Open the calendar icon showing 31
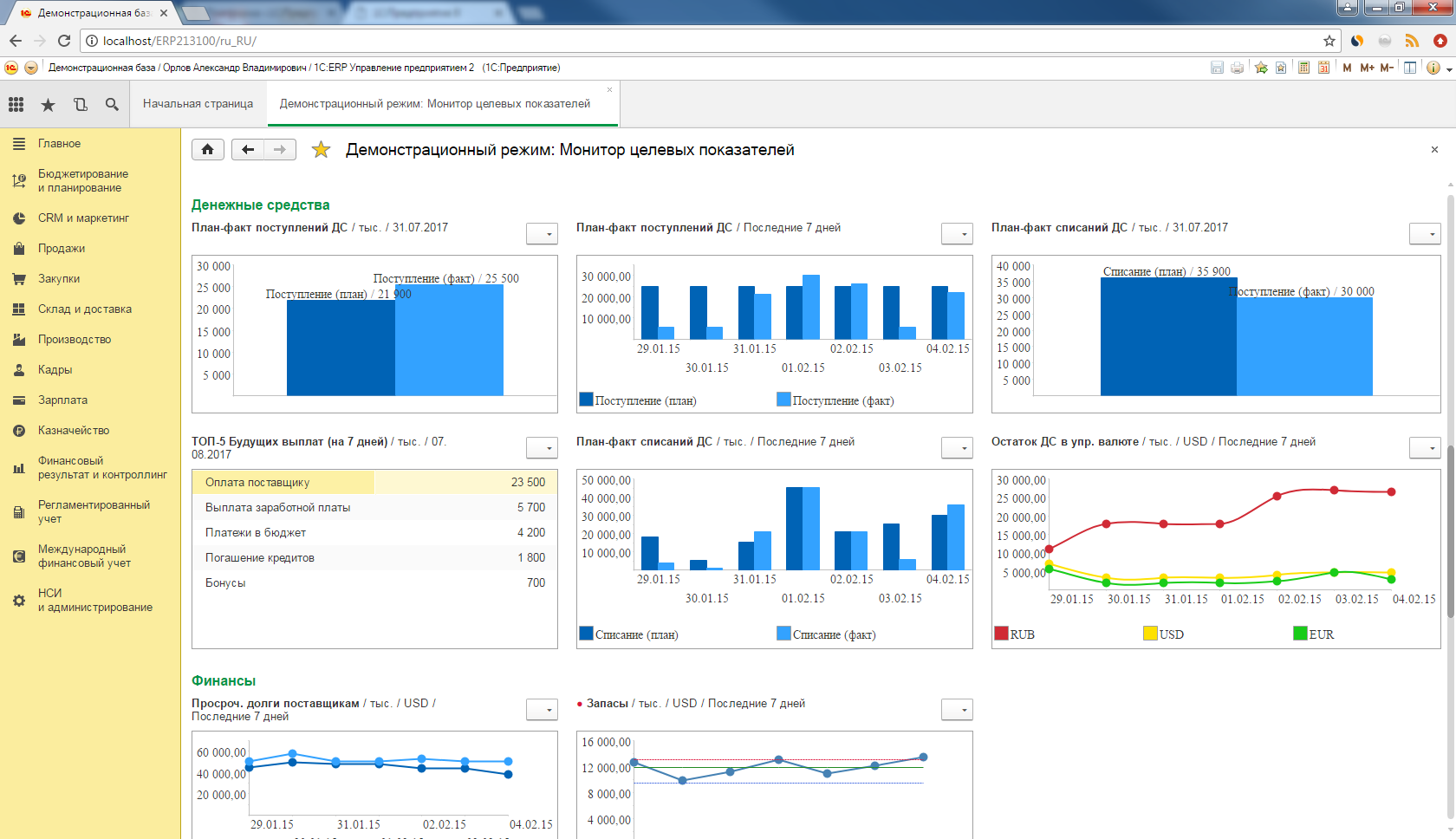This screenshot has height=839, width=1456. [x=1323, y=68]
